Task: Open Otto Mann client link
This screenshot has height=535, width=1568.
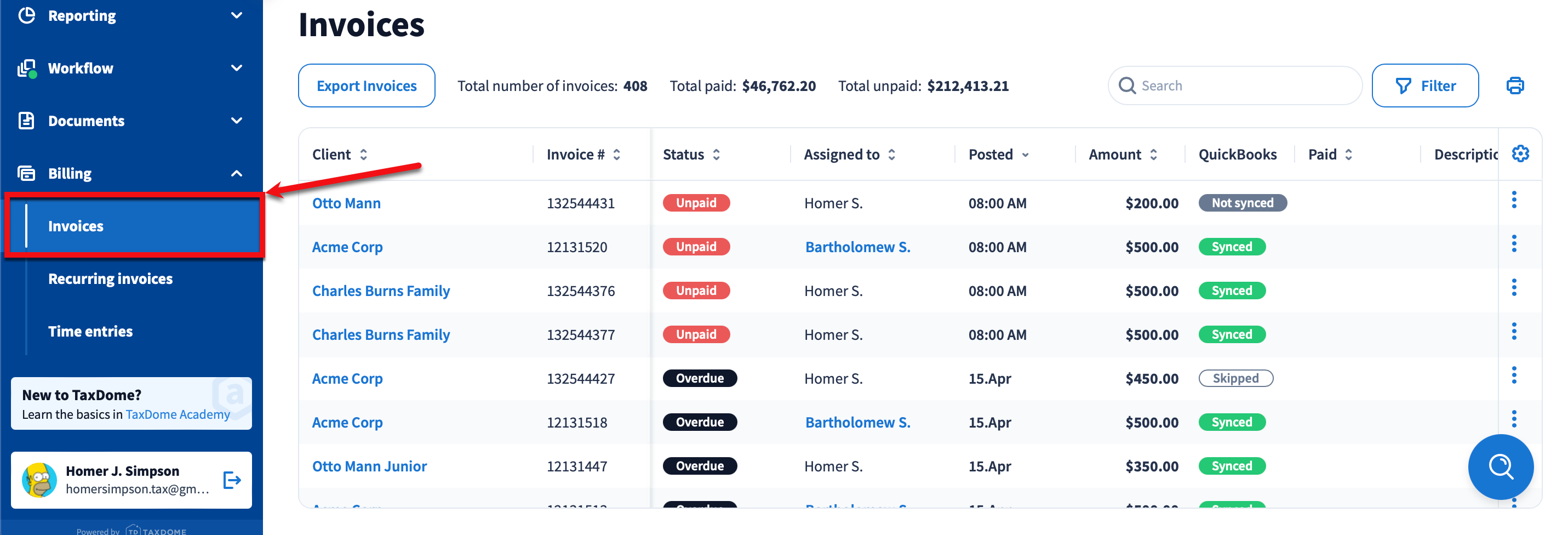Action: (x=346, y=203)
